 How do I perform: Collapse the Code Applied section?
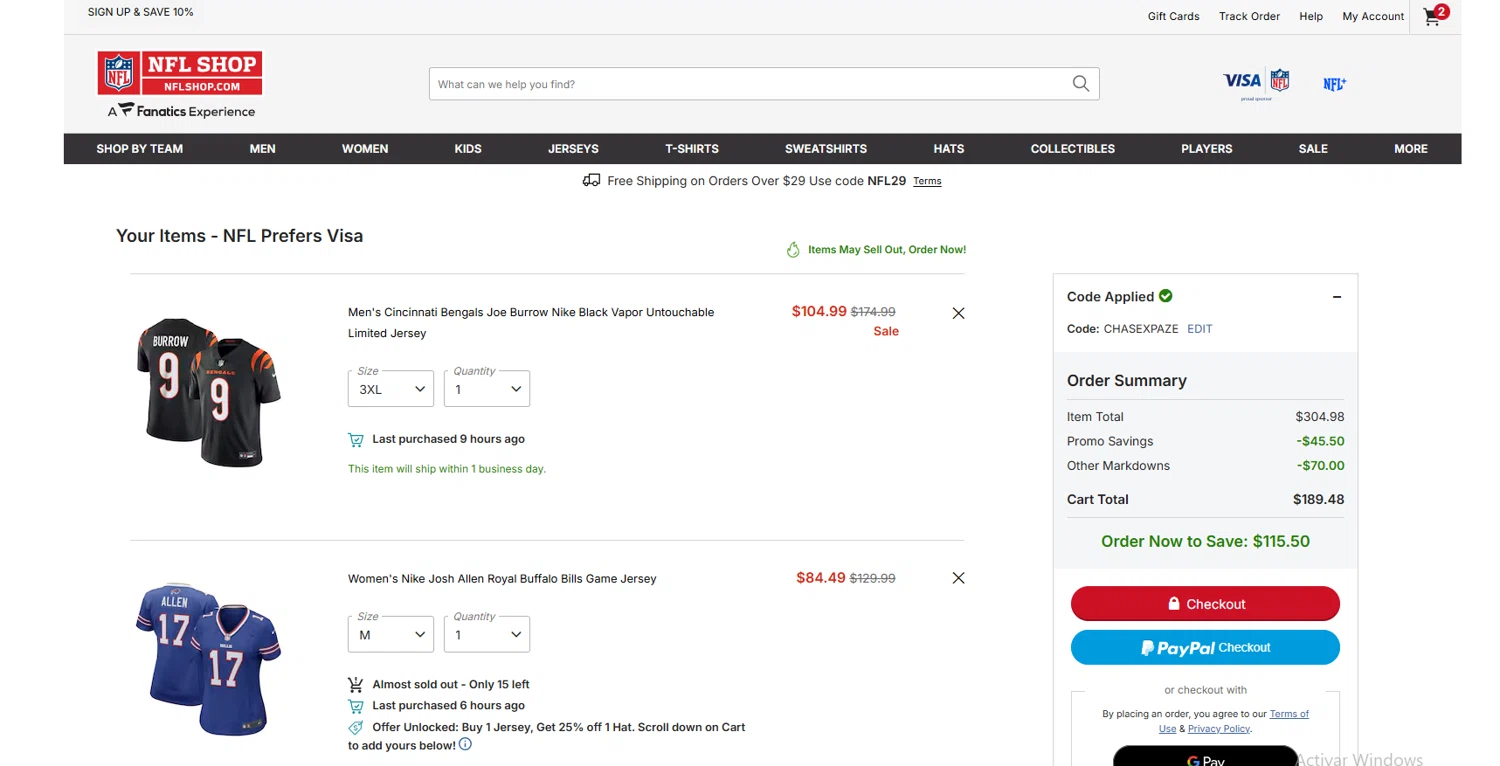(x=1337, y=297)
